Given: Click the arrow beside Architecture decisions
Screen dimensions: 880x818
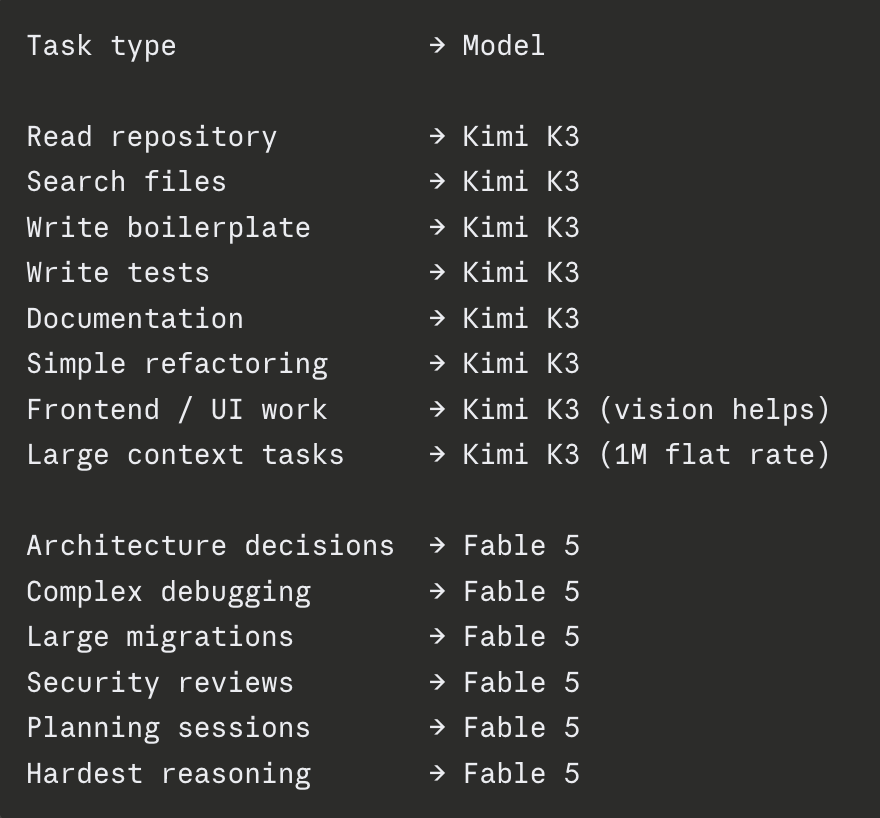Looking at the screenshot, I should [437, 545].
